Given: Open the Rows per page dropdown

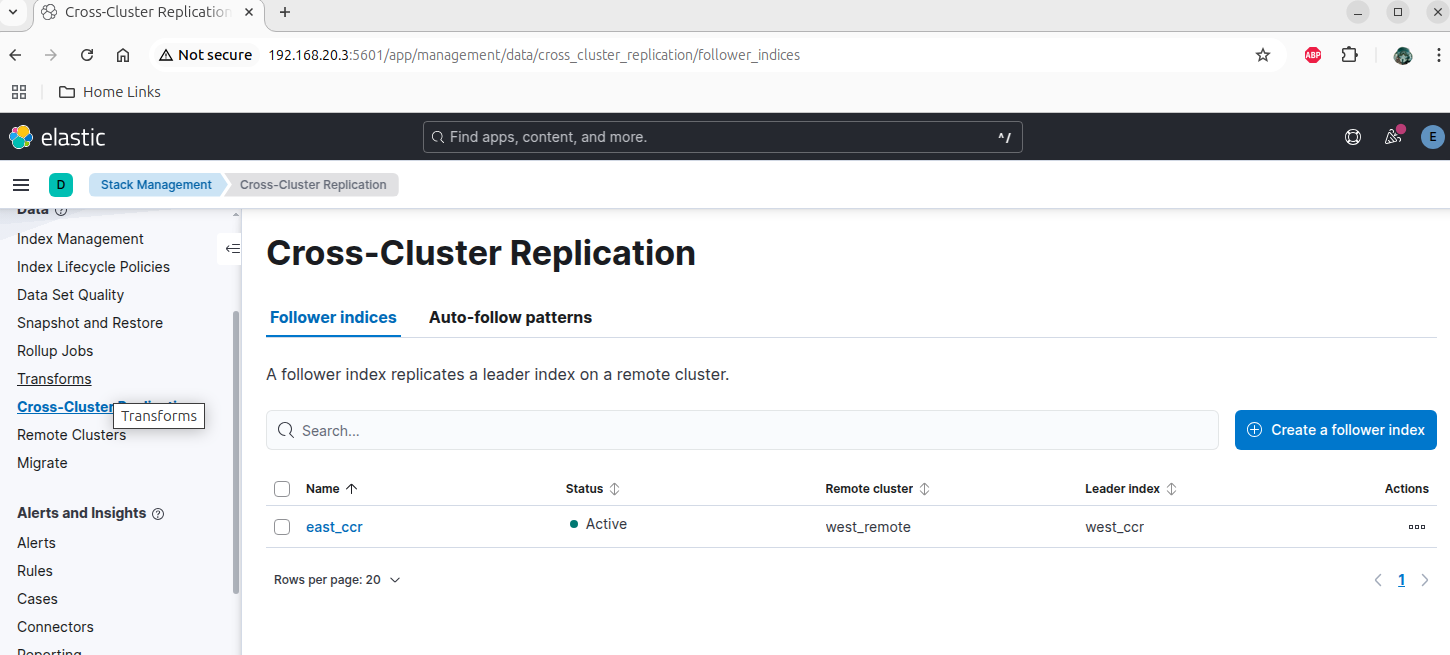Looking at the screenshot, I should [x=337, y=580].
